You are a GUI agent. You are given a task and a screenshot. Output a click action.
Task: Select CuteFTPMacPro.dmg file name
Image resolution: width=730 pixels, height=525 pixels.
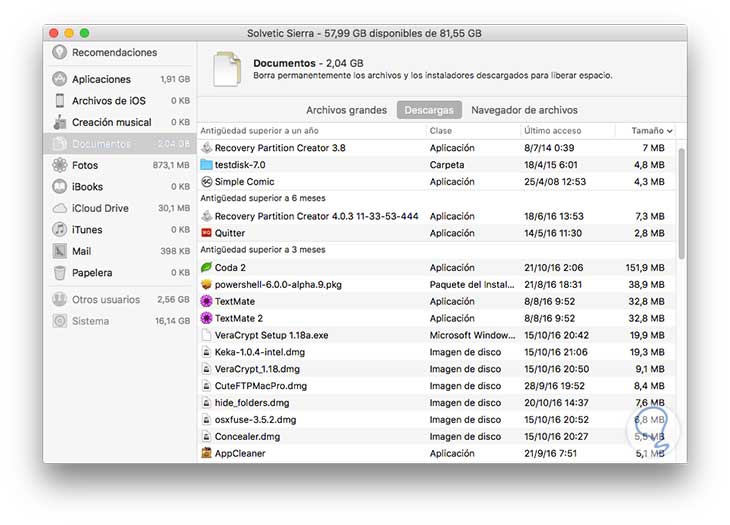coord(261,386)
